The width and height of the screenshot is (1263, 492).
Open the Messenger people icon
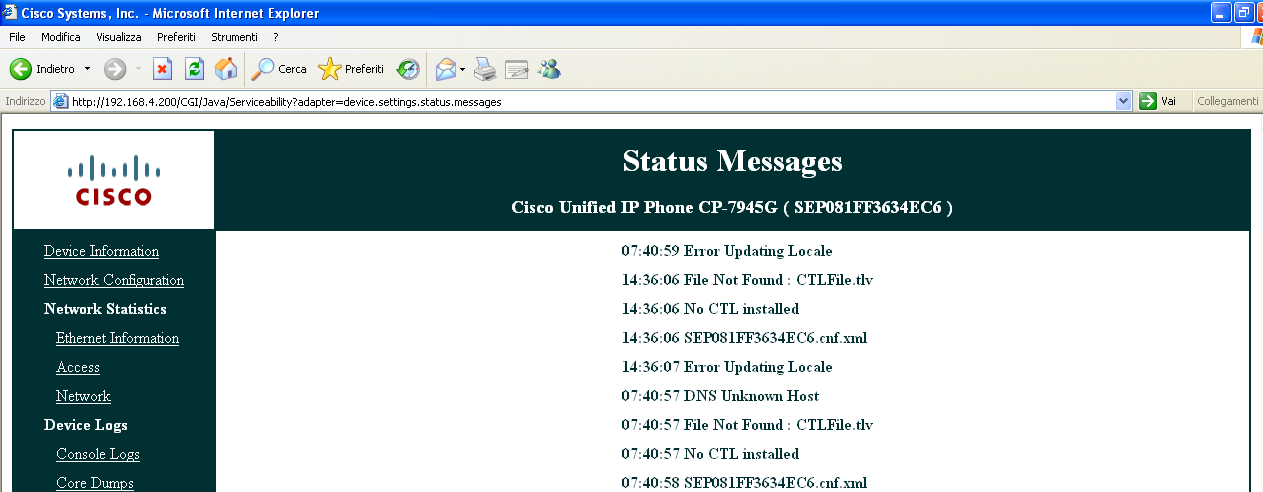(x=549, y=69)
